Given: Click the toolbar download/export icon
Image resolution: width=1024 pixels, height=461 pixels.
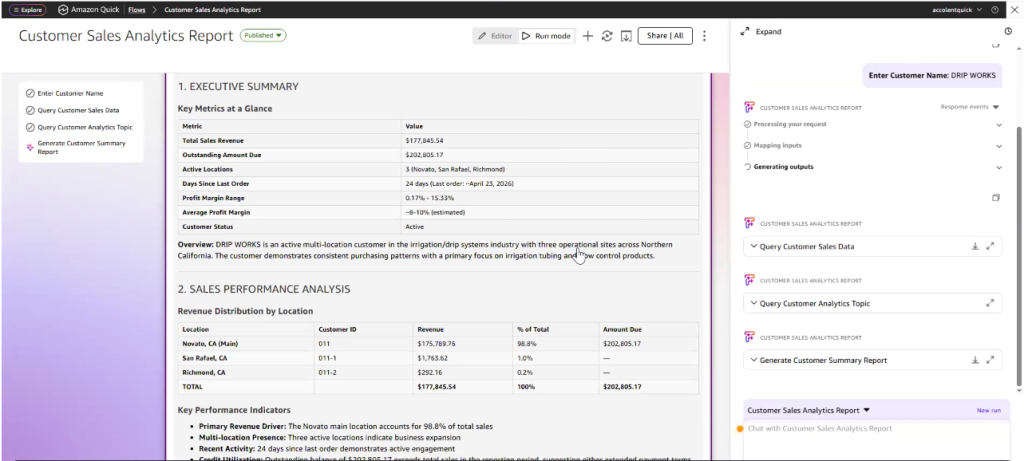Looking at the screenshot, I should tap(626, 36).
